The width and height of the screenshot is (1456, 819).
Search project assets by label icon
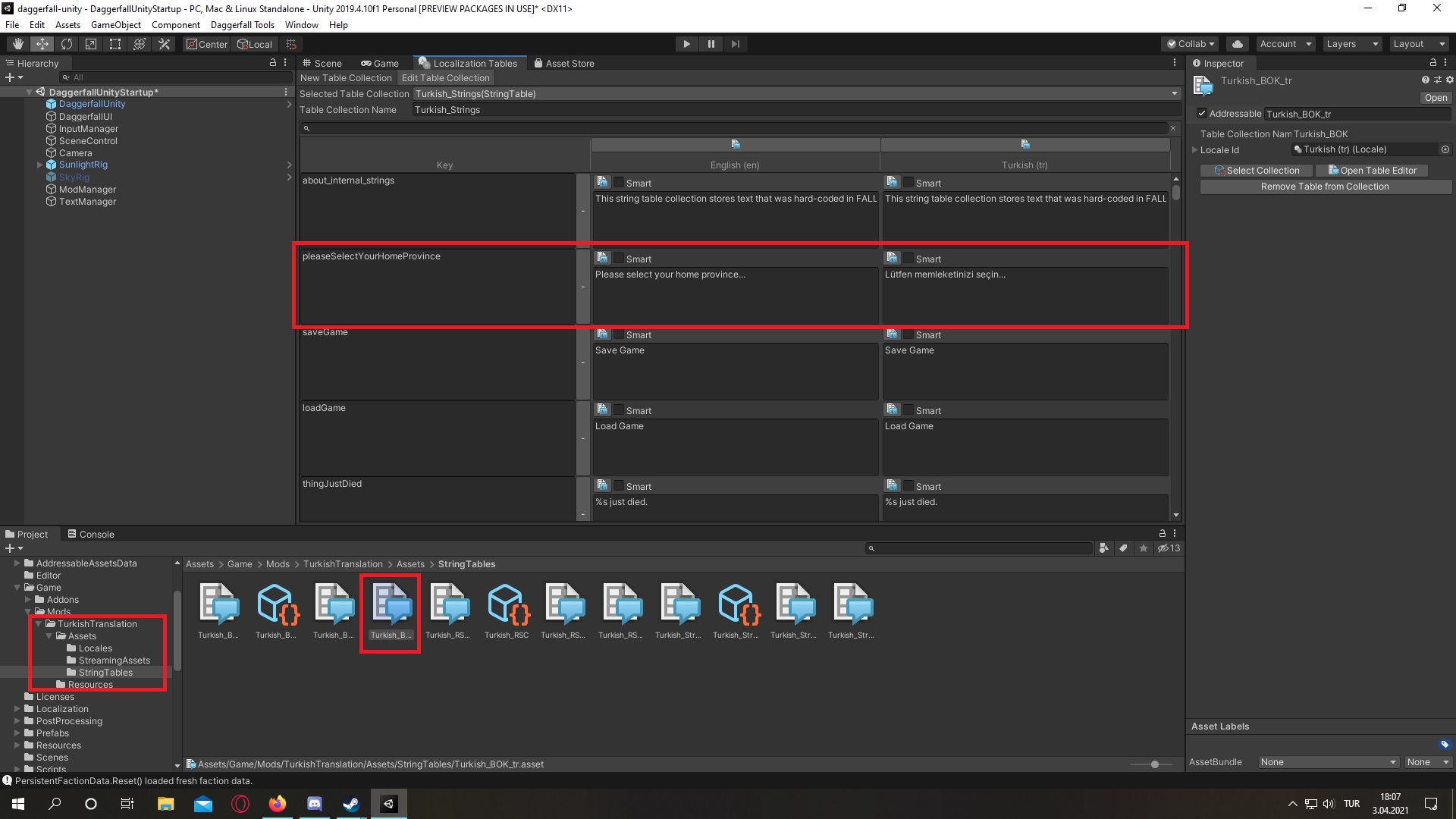pyautogui.click(x=1124, y=548)
